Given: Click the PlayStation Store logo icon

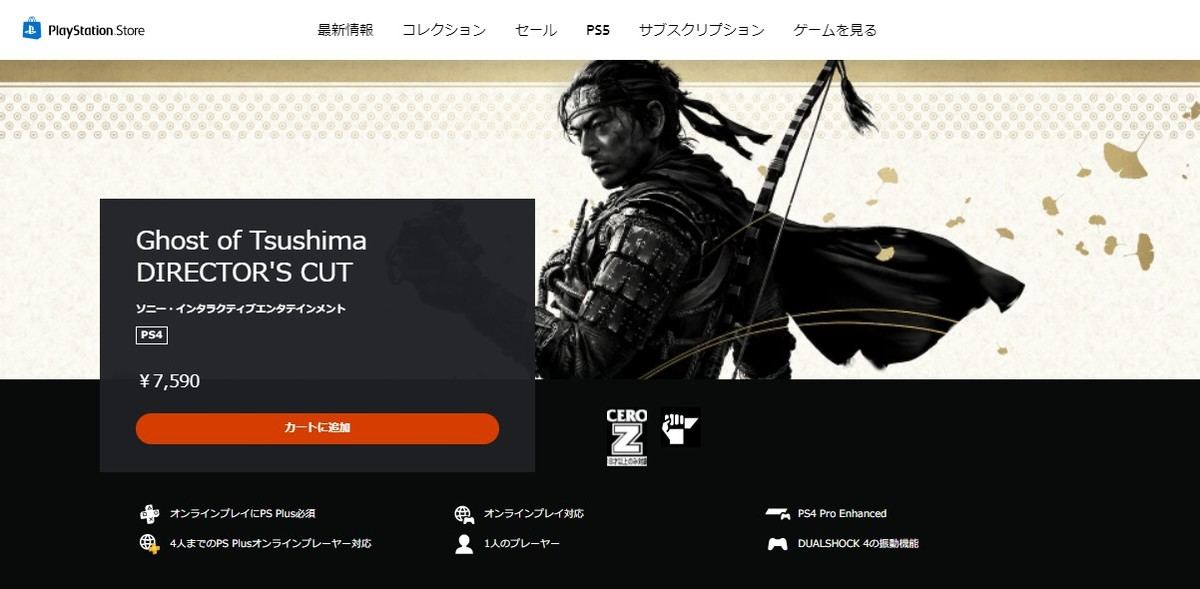Looking at the screenshot, I should click(32, 28).
